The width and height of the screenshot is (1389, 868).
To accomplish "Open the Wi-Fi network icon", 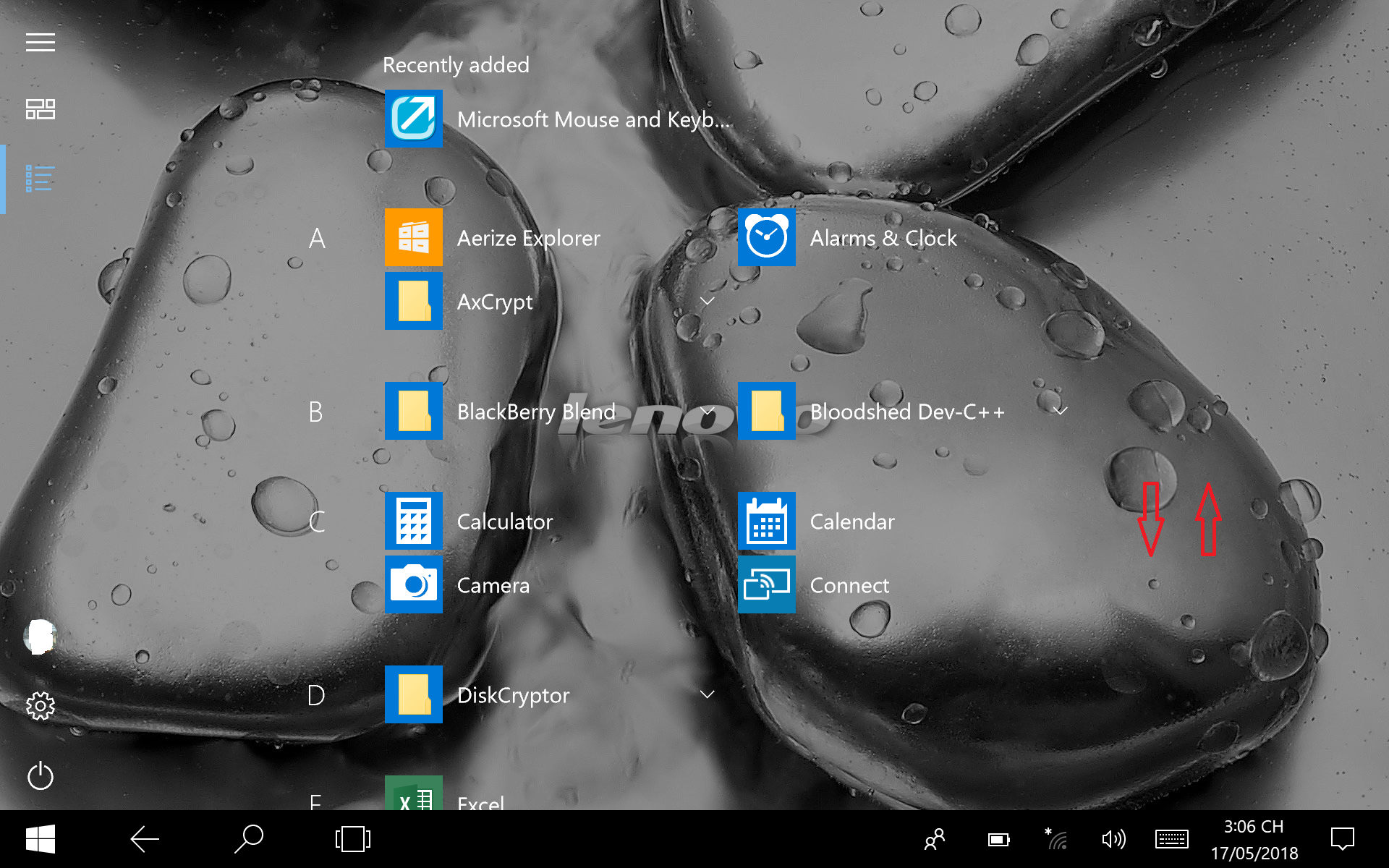I will (x=1056, y=839).
